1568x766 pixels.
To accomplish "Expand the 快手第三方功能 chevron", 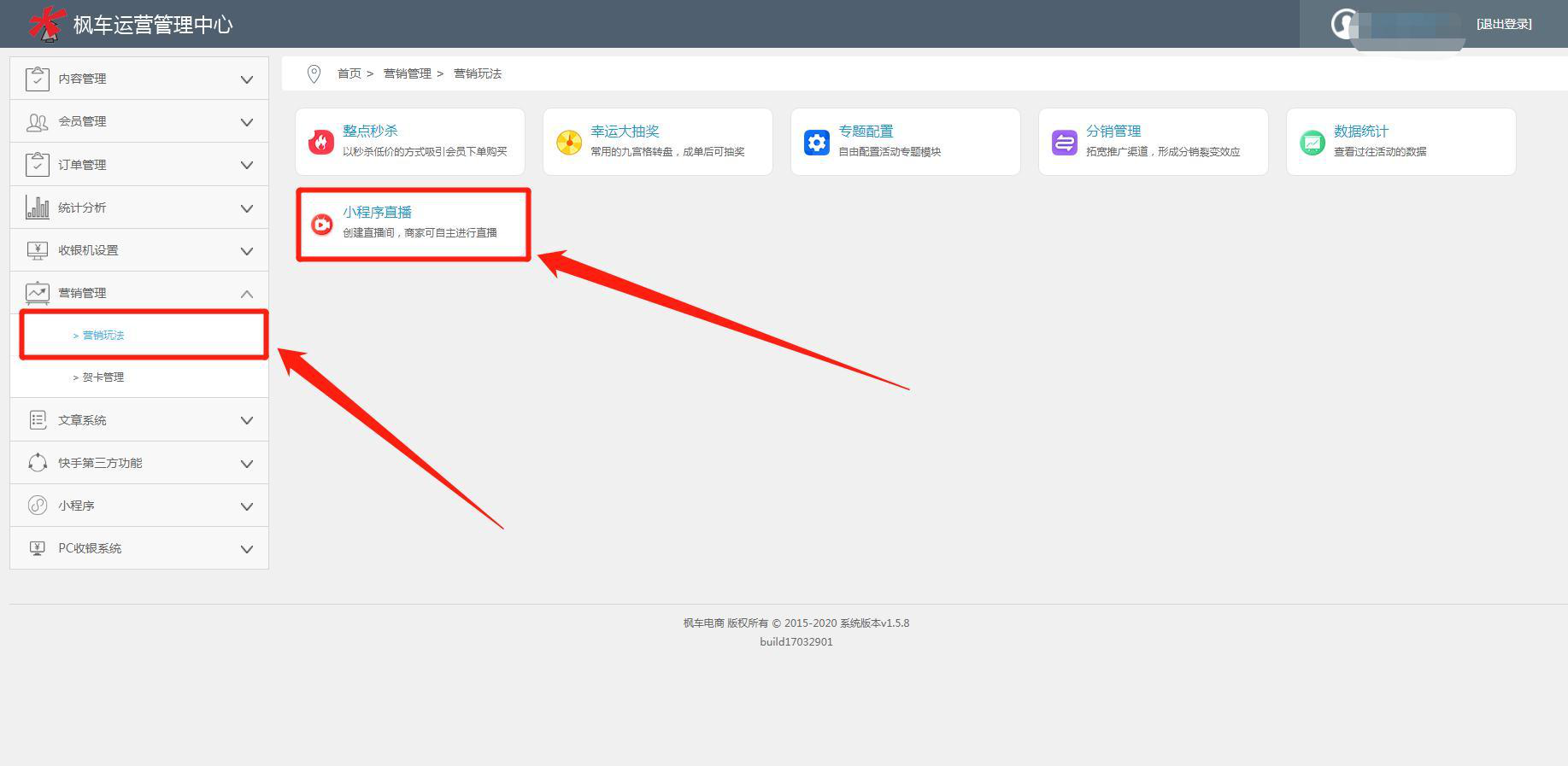I will click(247, 464).
